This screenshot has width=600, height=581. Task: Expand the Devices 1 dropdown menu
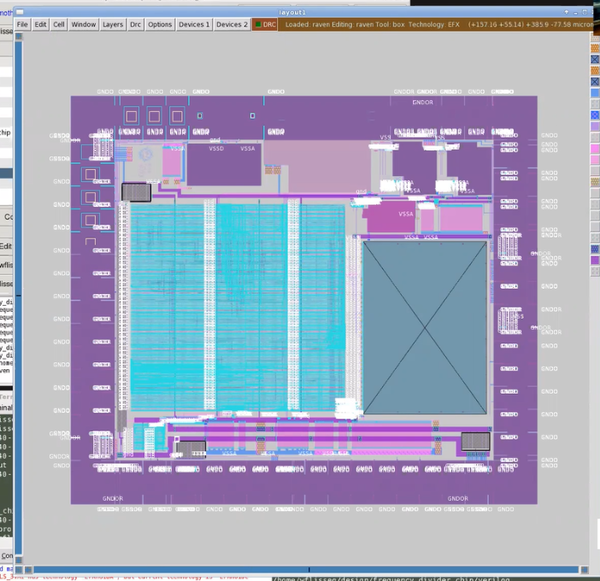[194, 24]
